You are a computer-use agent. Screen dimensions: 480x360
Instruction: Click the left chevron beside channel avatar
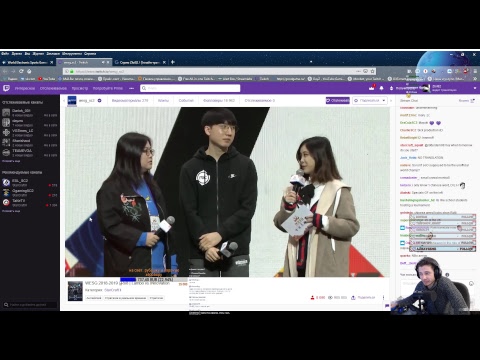coord(64,100)
